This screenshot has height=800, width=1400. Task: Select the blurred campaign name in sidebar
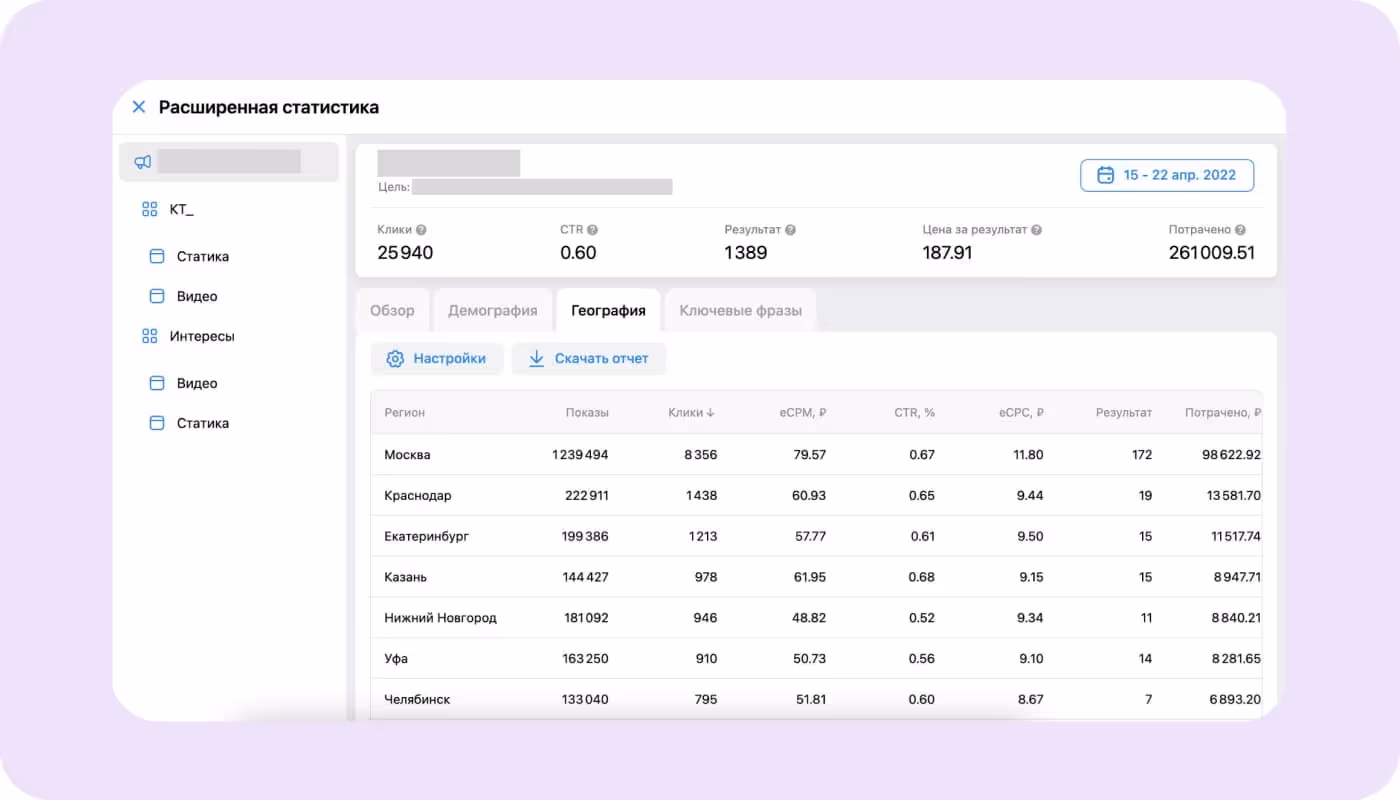coord(229,162)
